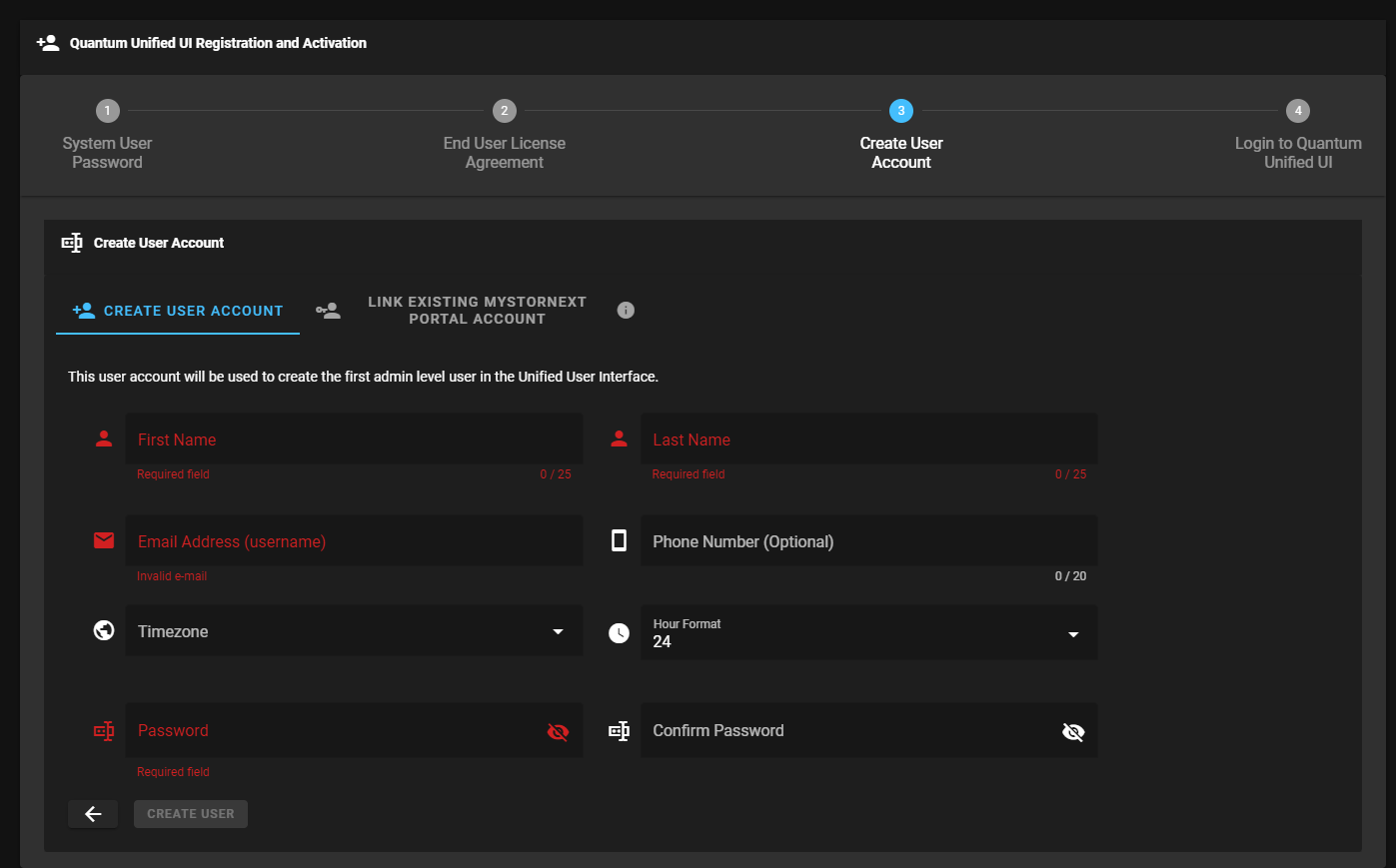Select step 2, End User License Agreement

(504, 111)
